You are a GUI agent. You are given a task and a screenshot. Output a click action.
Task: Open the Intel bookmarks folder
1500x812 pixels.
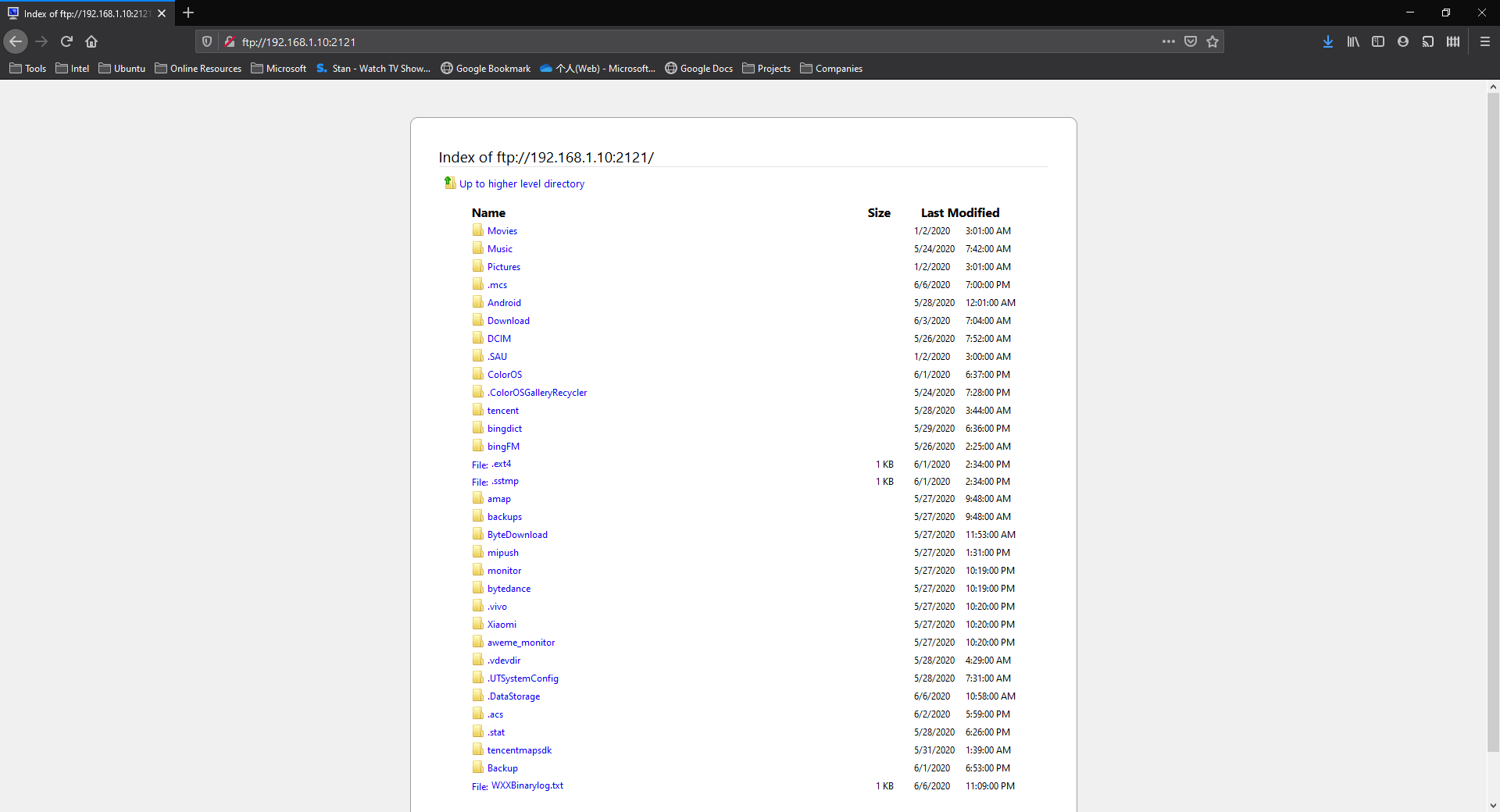(x=73, y=69)
